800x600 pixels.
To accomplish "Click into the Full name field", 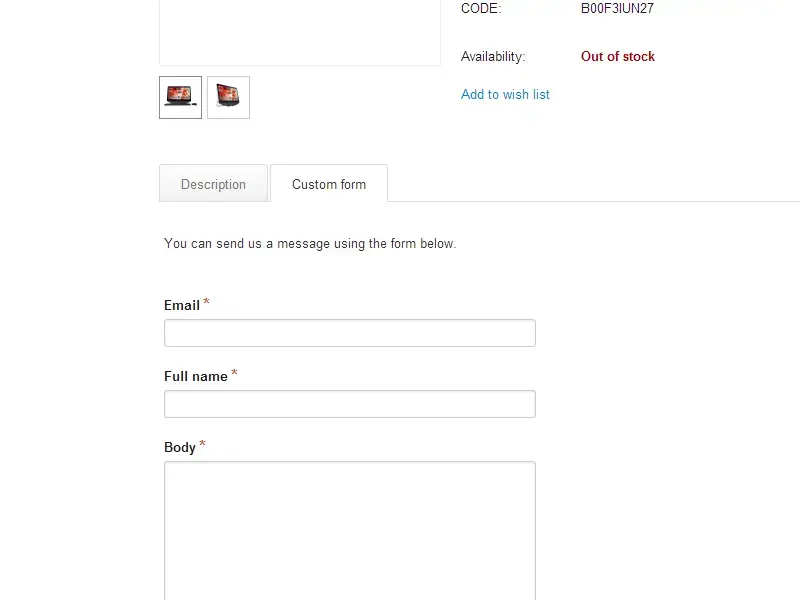I will (350, 404).
